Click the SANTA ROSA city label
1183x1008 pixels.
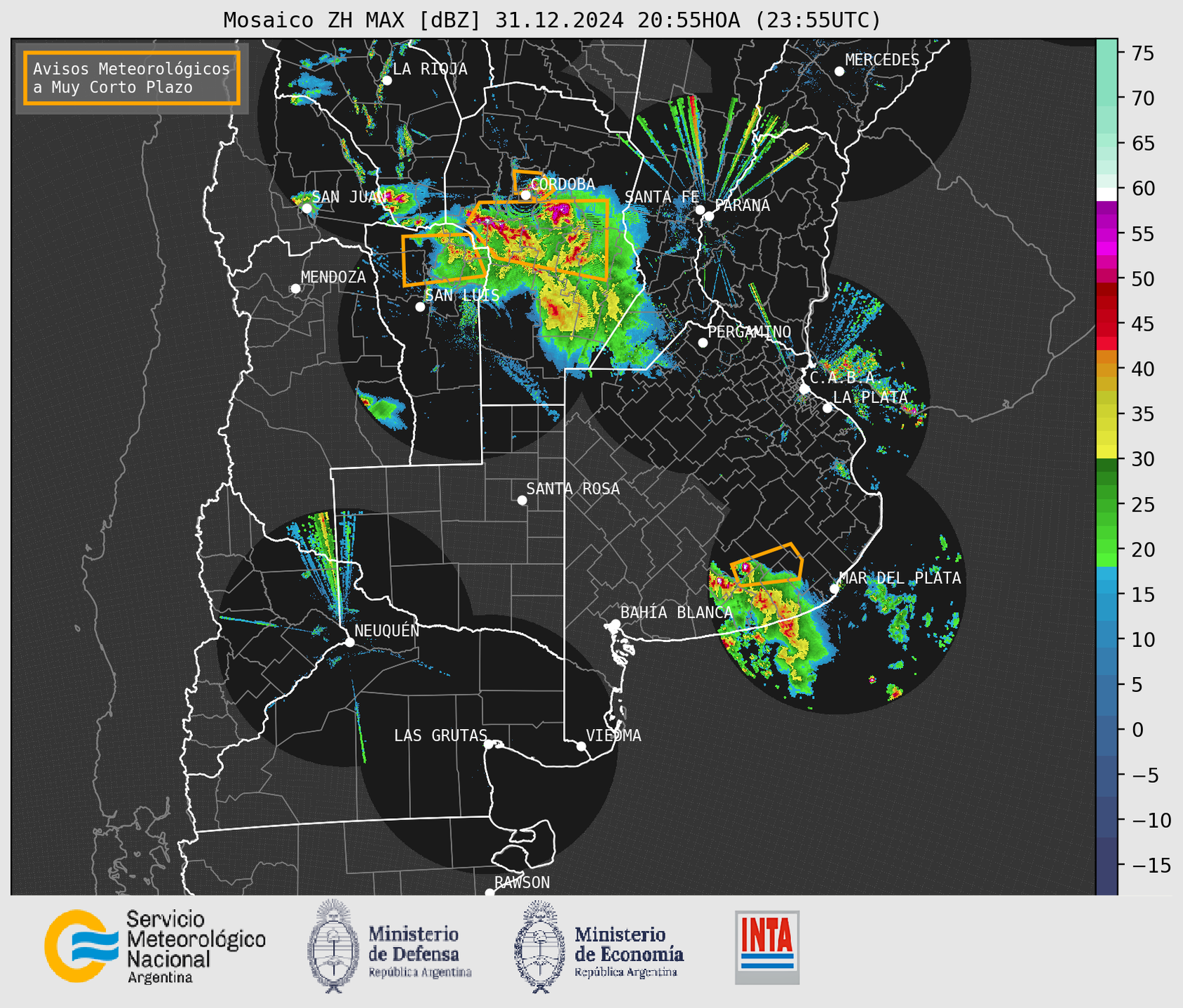pos(573,489)
